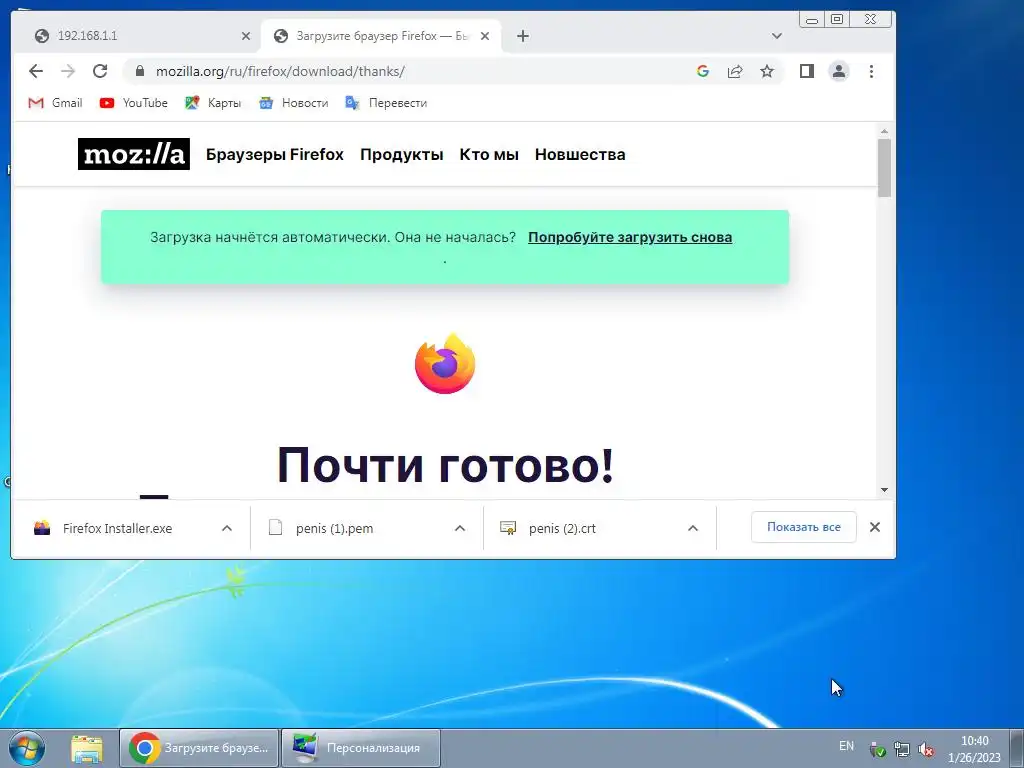
Task: Open the Браузеры Firefox menu
Action: (275, 155)
